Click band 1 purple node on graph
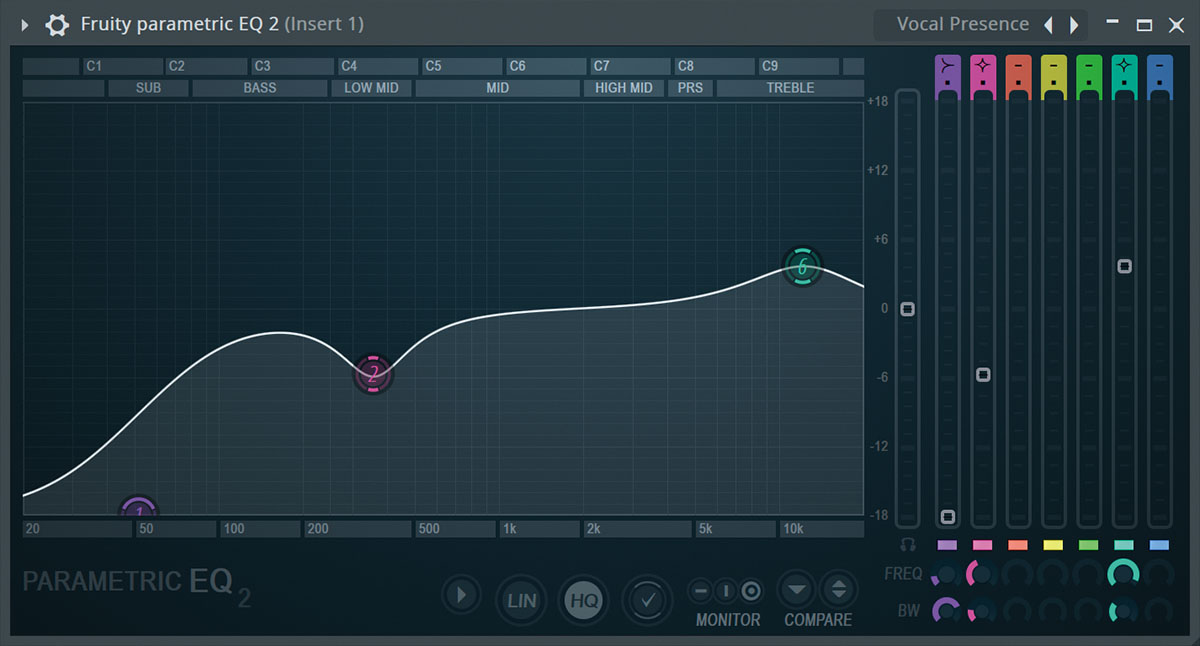The width and height of the screenshot is (1200, 646). (139, 506)
